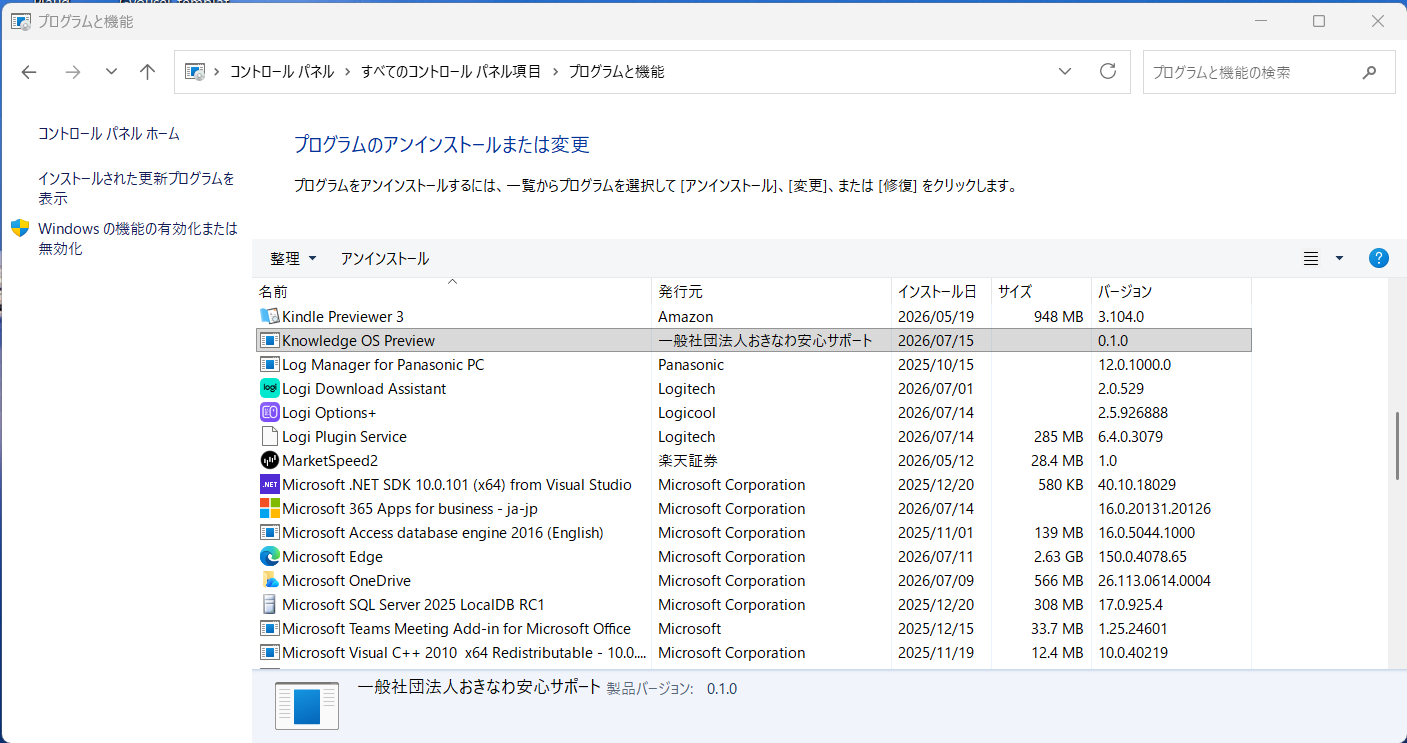The width and height of the screenshot is (1407, 743).
Task: Click the Microsoft Teams Meeting Add-in icon
Action: click(x=269, y=628)
